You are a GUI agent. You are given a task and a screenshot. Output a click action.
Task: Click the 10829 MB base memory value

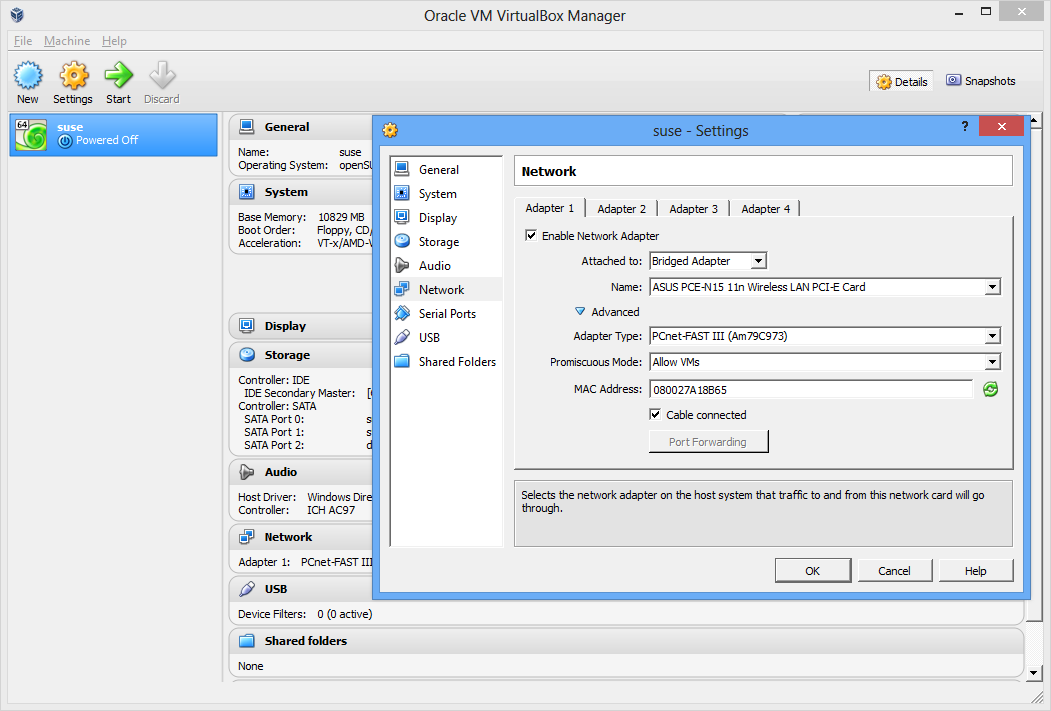tap(341, 217)
